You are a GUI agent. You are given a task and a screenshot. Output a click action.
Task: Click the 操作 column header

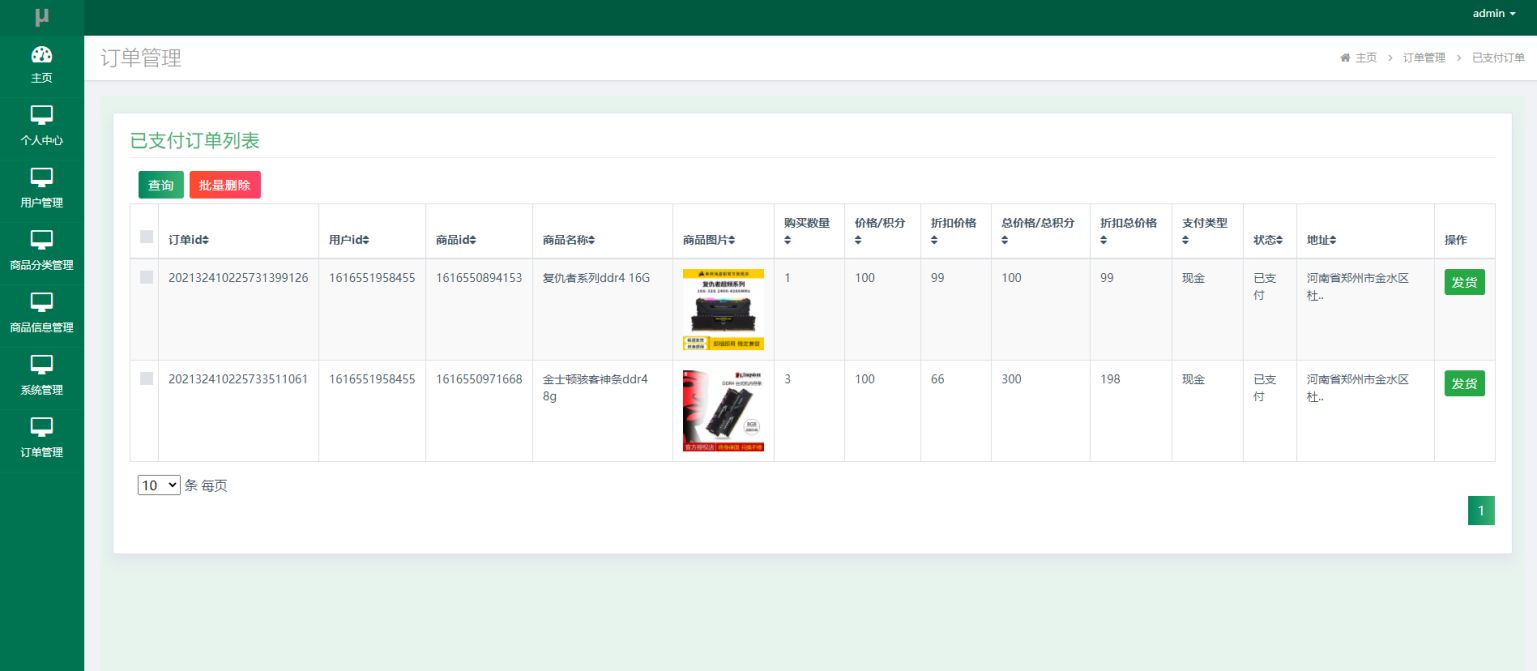click(1455, 240)
